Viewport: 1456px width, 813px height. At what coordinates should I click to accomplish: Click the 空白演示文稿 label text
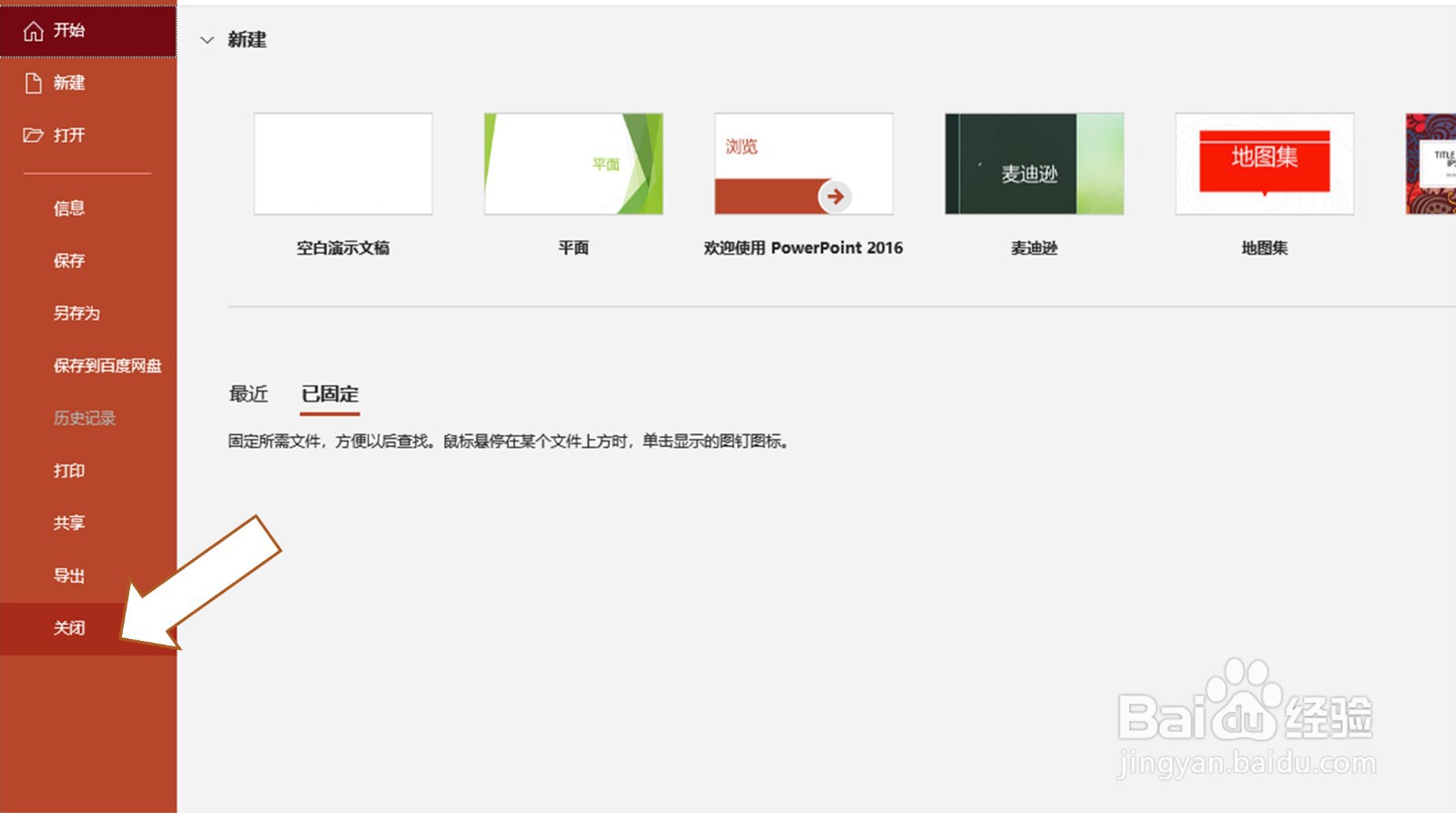click(x=343, y=248)
